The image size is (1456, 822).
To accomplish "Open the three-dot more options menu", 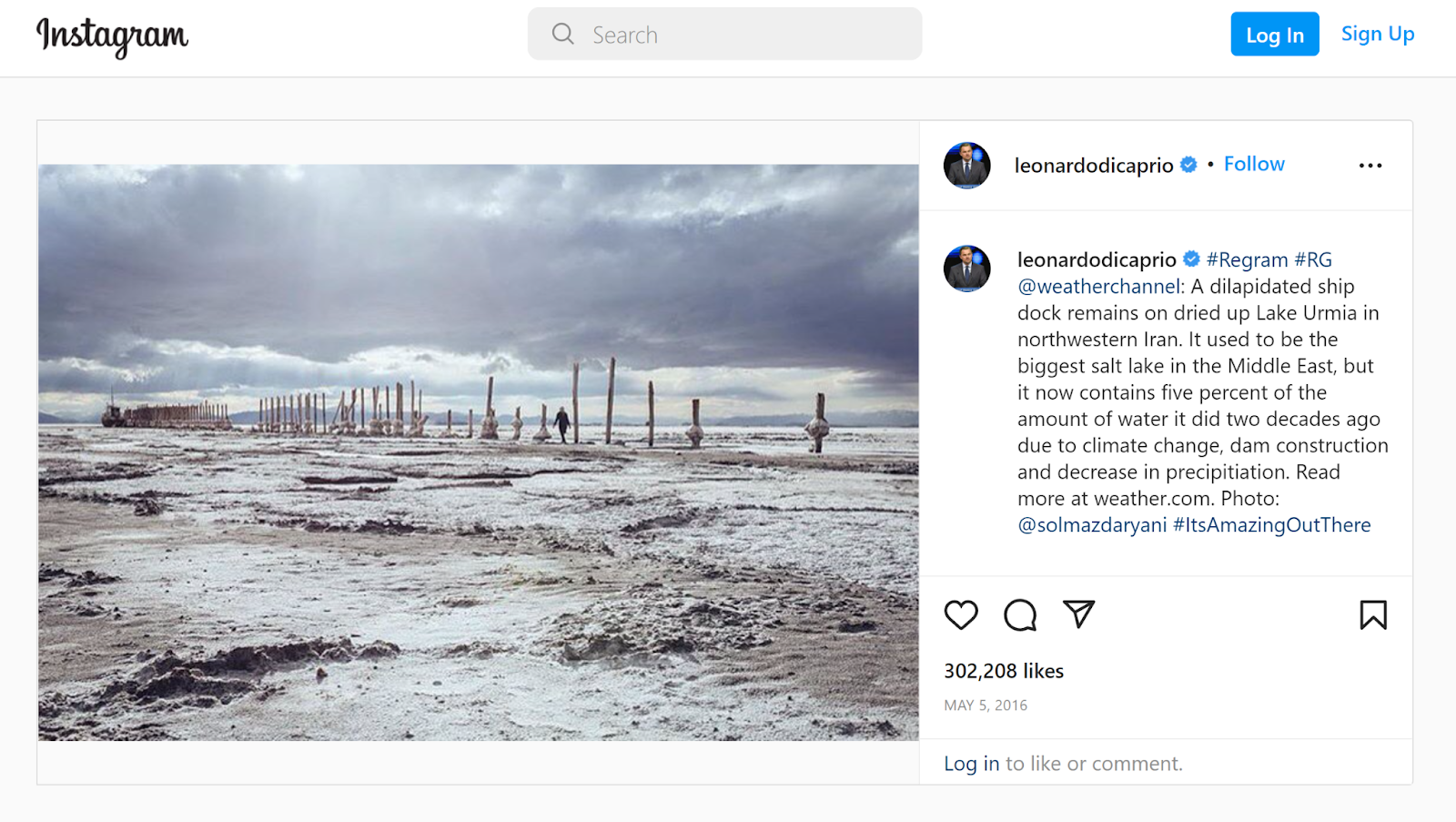I will coord(1370,166).
